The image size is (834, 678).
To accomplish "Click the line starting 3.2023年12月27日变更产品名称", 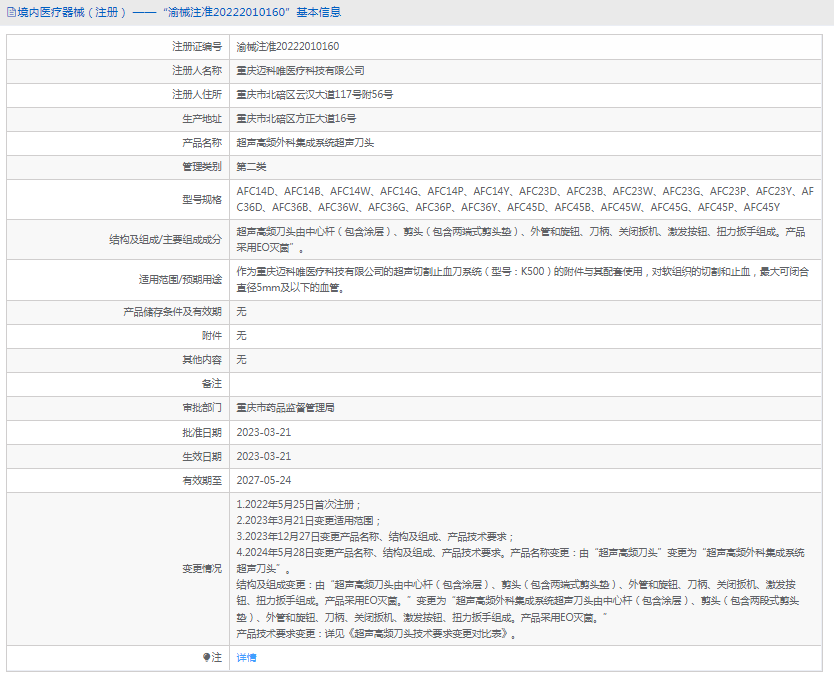I will [375, 537].
